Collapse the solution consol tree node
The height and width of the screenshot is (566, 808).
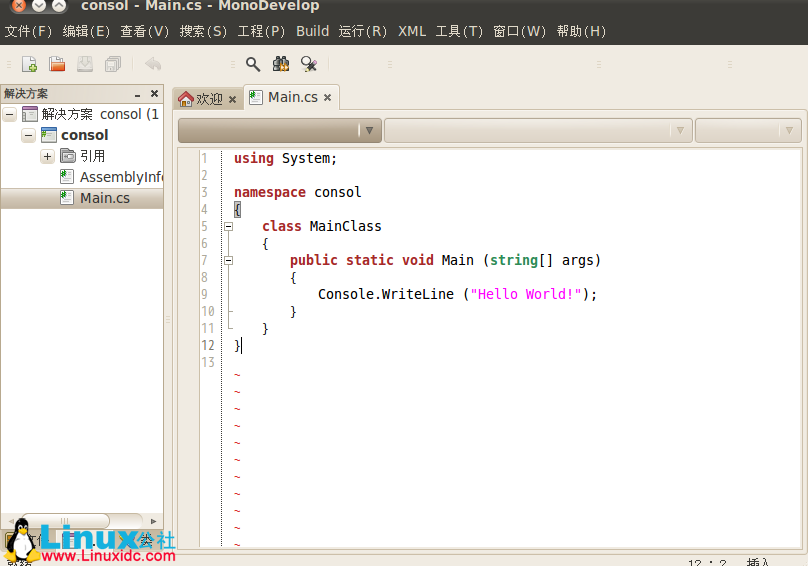(10, 114)
